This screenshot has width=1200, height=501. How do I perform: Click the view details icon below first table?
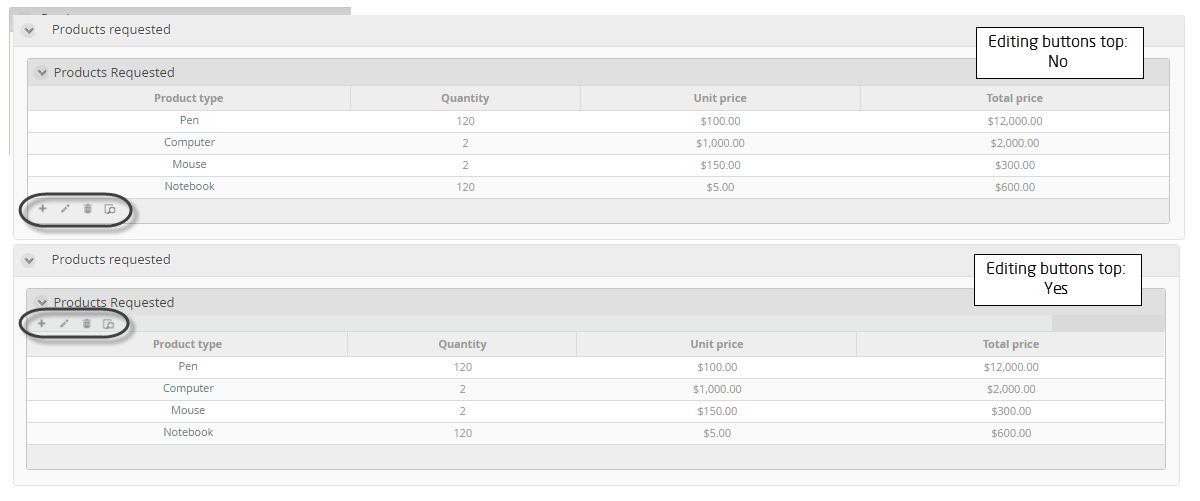pyautogui.click(x=110, y=210)
